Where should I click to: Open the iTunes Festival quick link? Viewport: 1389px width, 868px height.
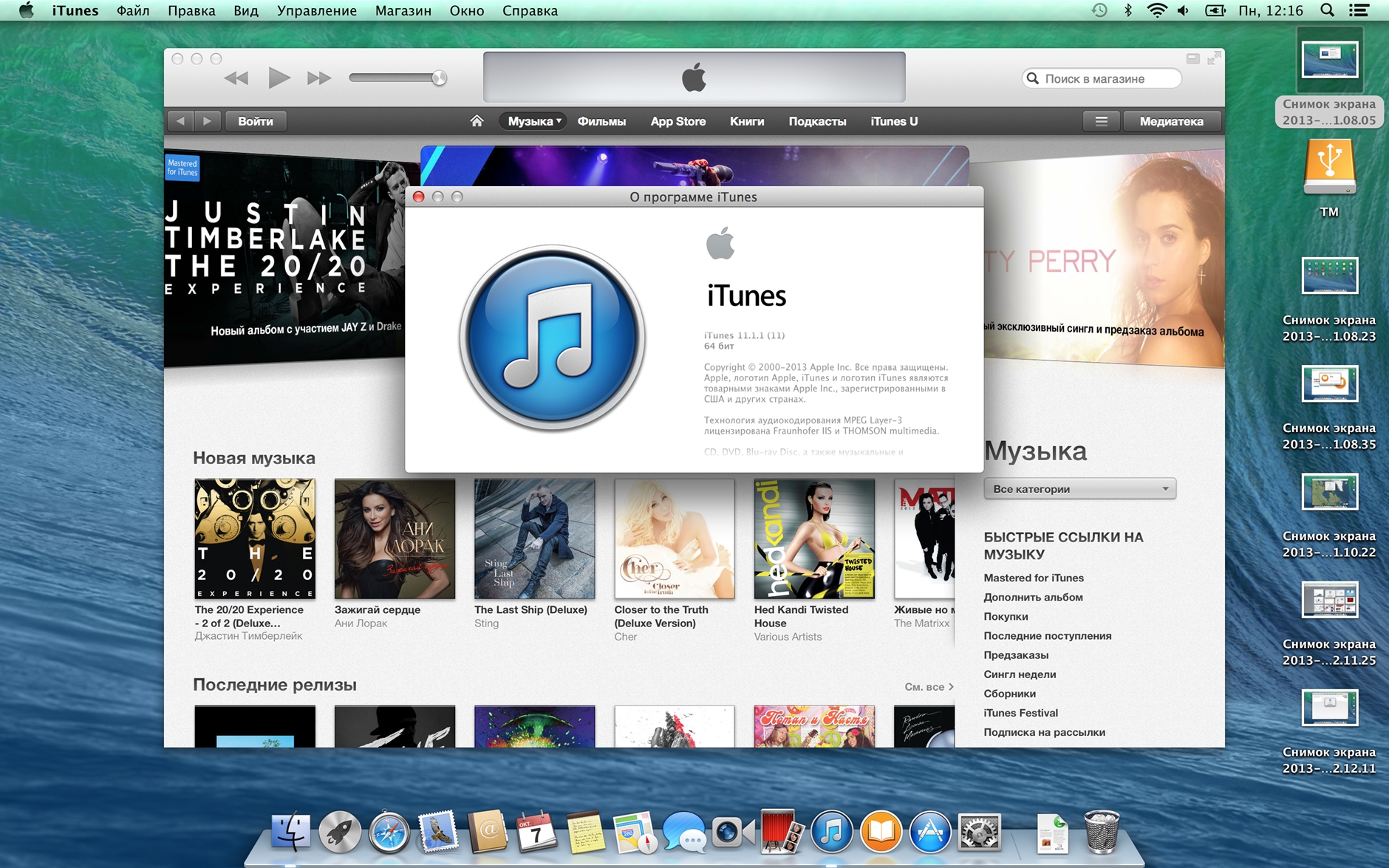point(1020,712)
